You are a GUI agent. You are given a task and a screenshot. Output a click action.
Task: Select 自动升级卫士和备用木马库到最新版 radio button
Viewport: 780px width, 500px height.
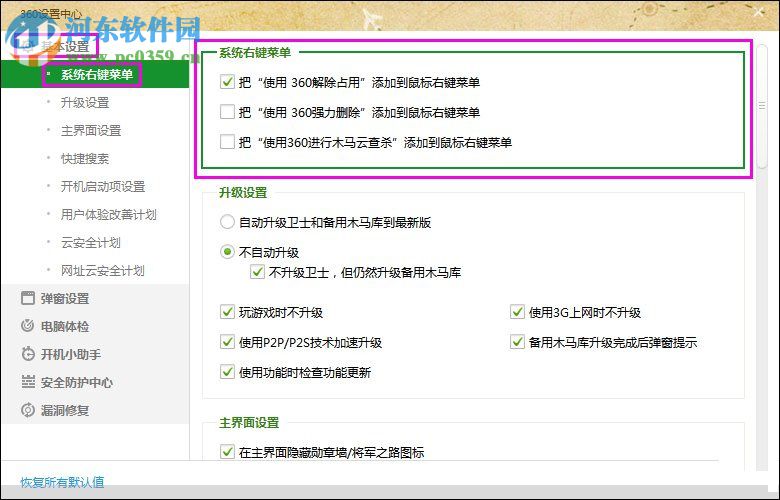point(227,222)
